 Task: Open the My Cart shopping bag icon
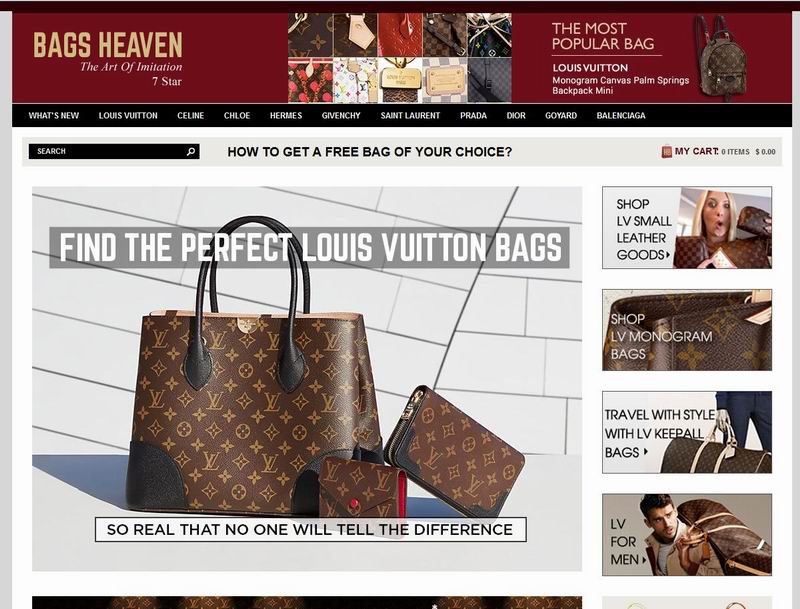[x=666, y=151]
